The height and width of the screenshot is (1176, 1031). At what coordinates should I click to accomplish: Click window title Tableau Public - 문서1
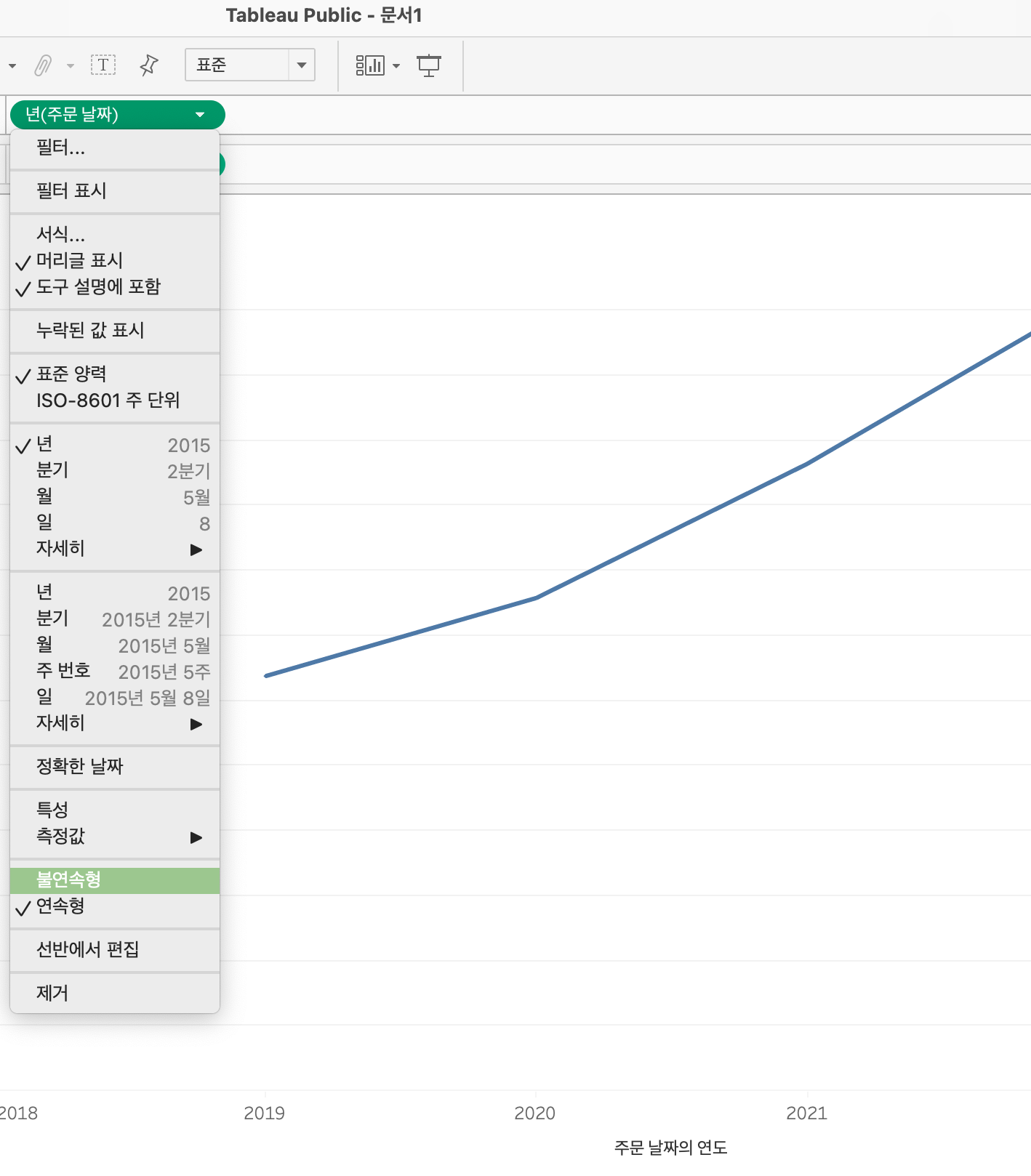click(x=324, y=15)
